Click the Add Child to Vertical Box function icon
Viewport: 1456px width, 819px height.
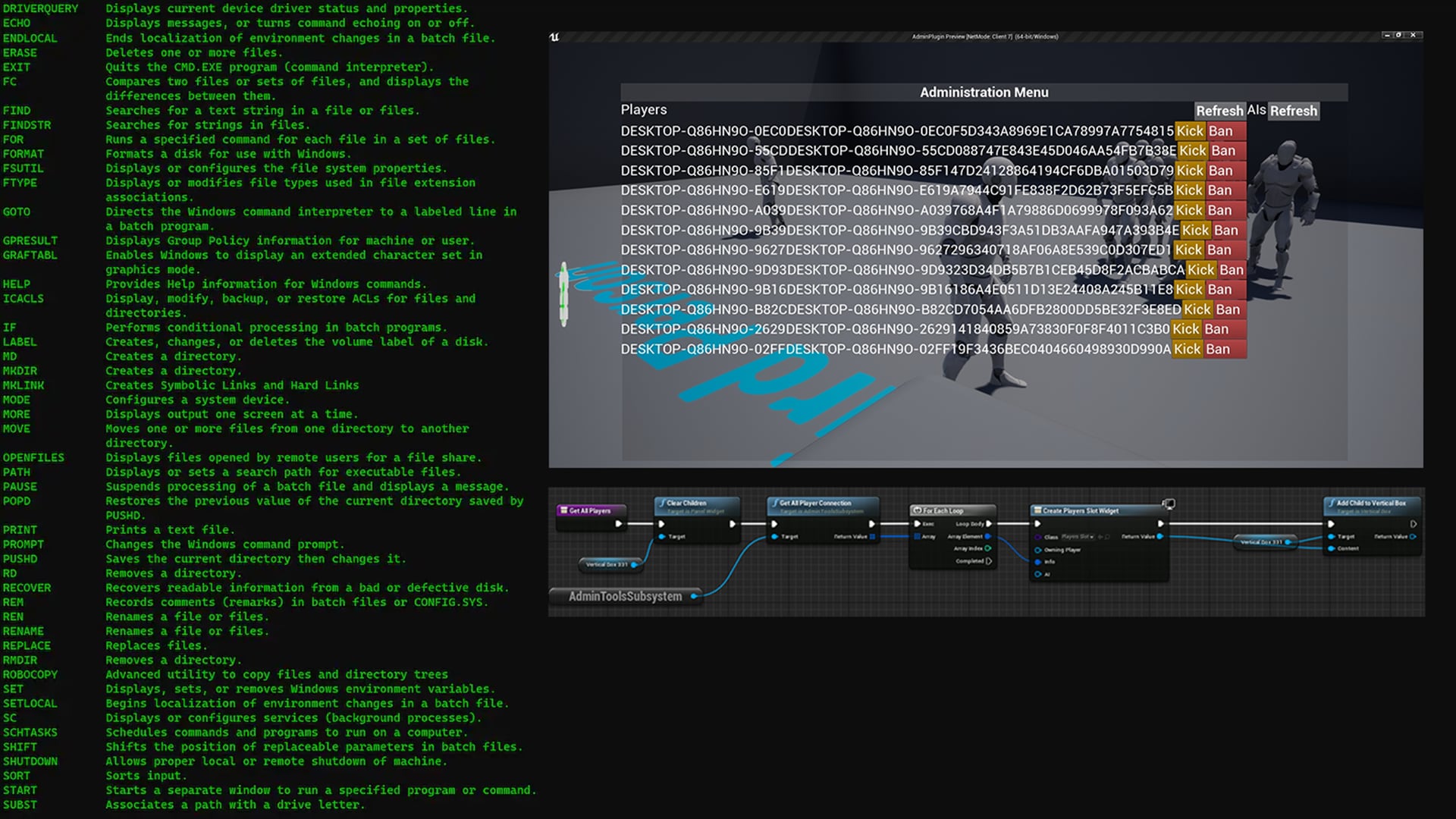click(x=1332, y=502)
